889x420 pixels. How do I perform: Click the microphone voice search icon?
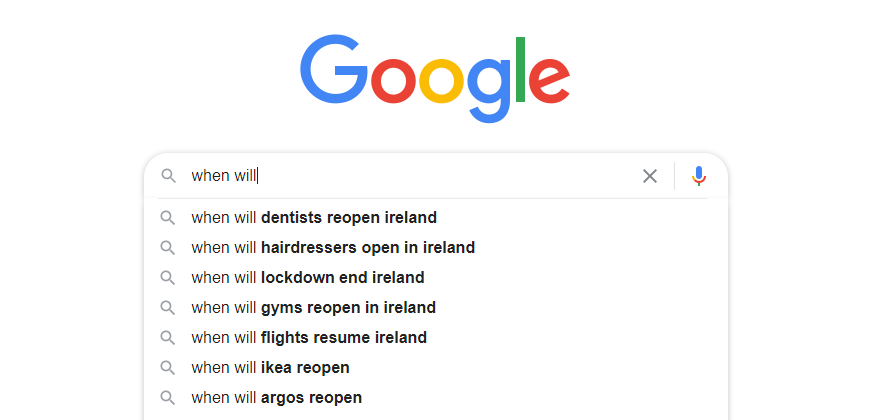[x=699, y=176]
